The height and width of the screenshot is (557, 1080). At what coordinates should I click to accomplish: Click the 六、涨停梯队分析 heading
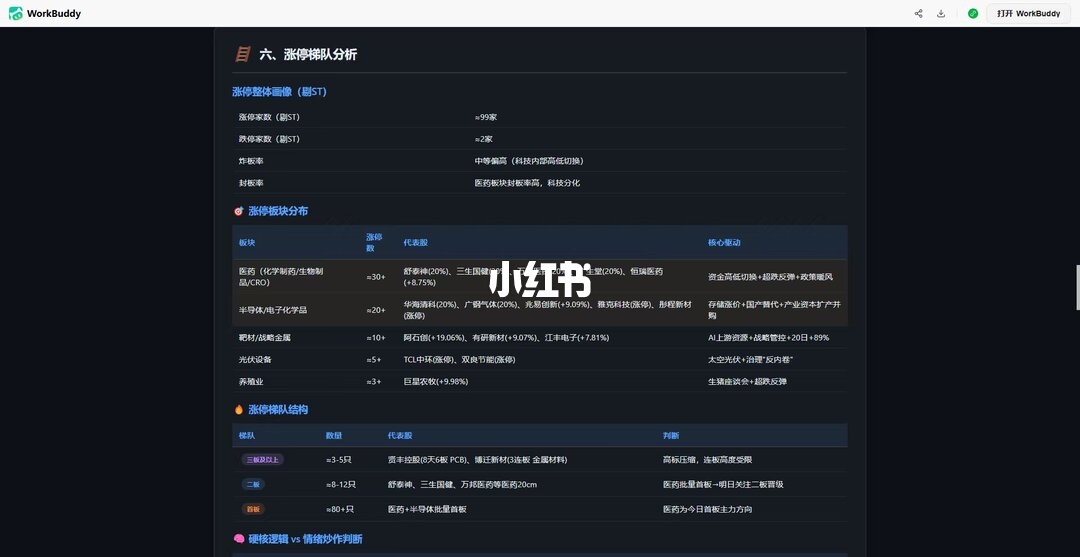pyautogui.click(x=308, y=54)
